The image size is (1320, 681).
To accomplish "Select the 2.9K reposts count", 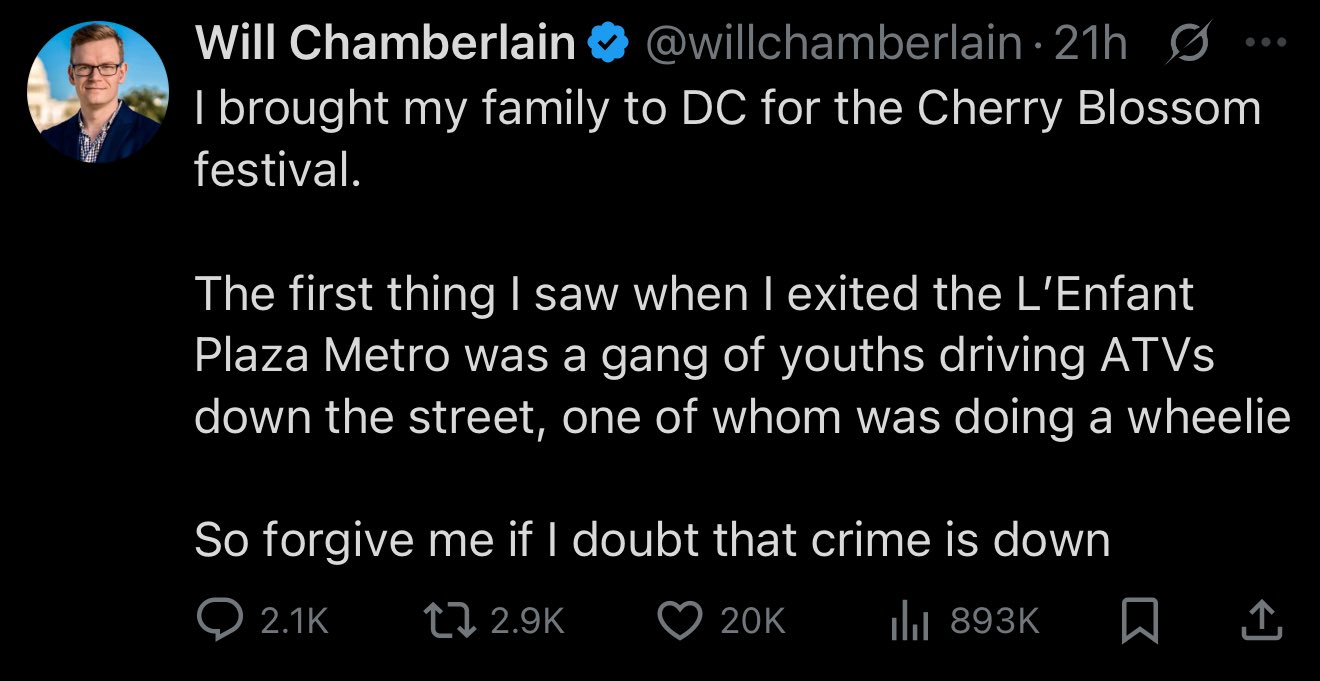I will pos(529,622).
